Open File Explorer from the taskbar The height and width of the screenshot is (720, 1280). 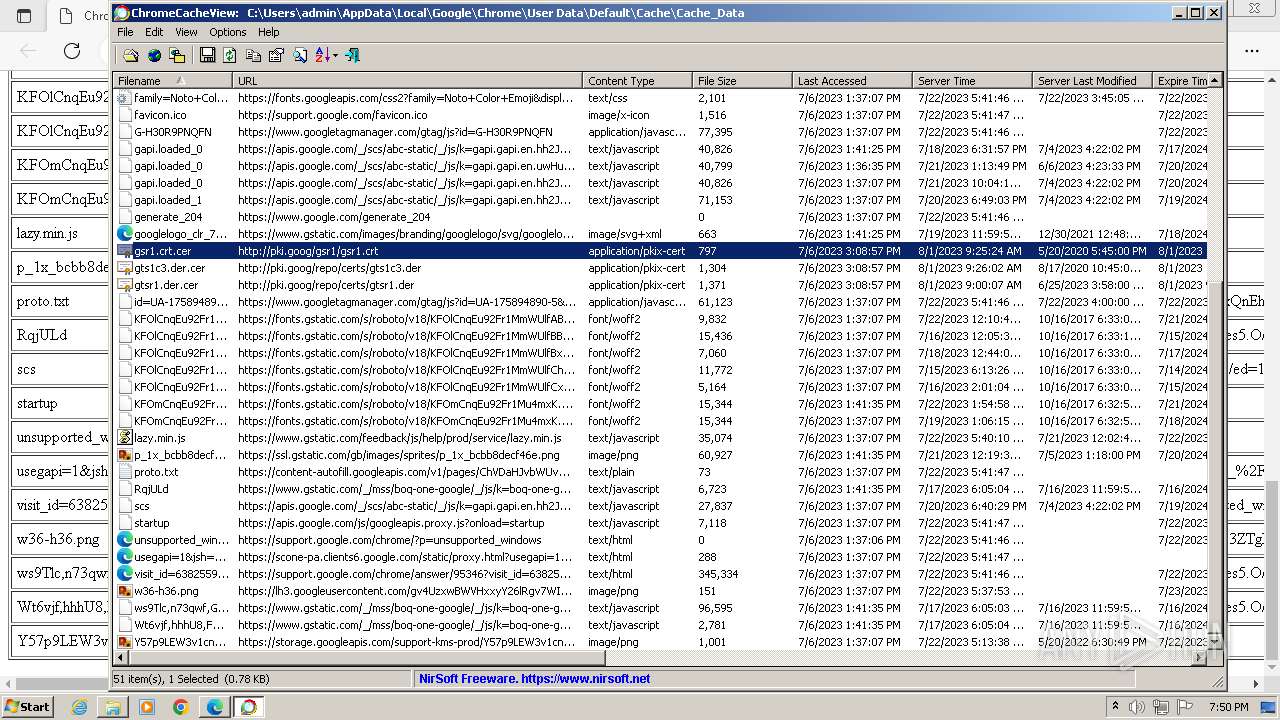pyautogui.click(x=113, y=707)
